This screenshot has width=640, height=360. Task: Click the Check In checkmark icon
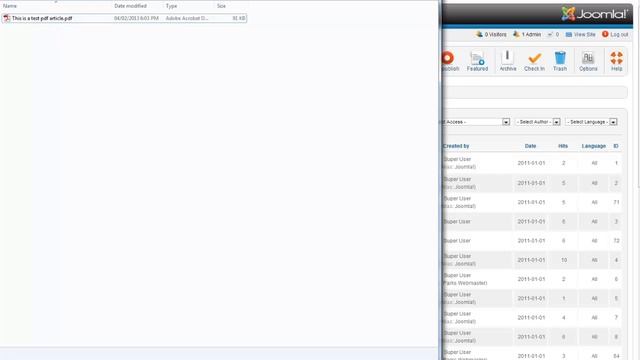click(534, 58)
